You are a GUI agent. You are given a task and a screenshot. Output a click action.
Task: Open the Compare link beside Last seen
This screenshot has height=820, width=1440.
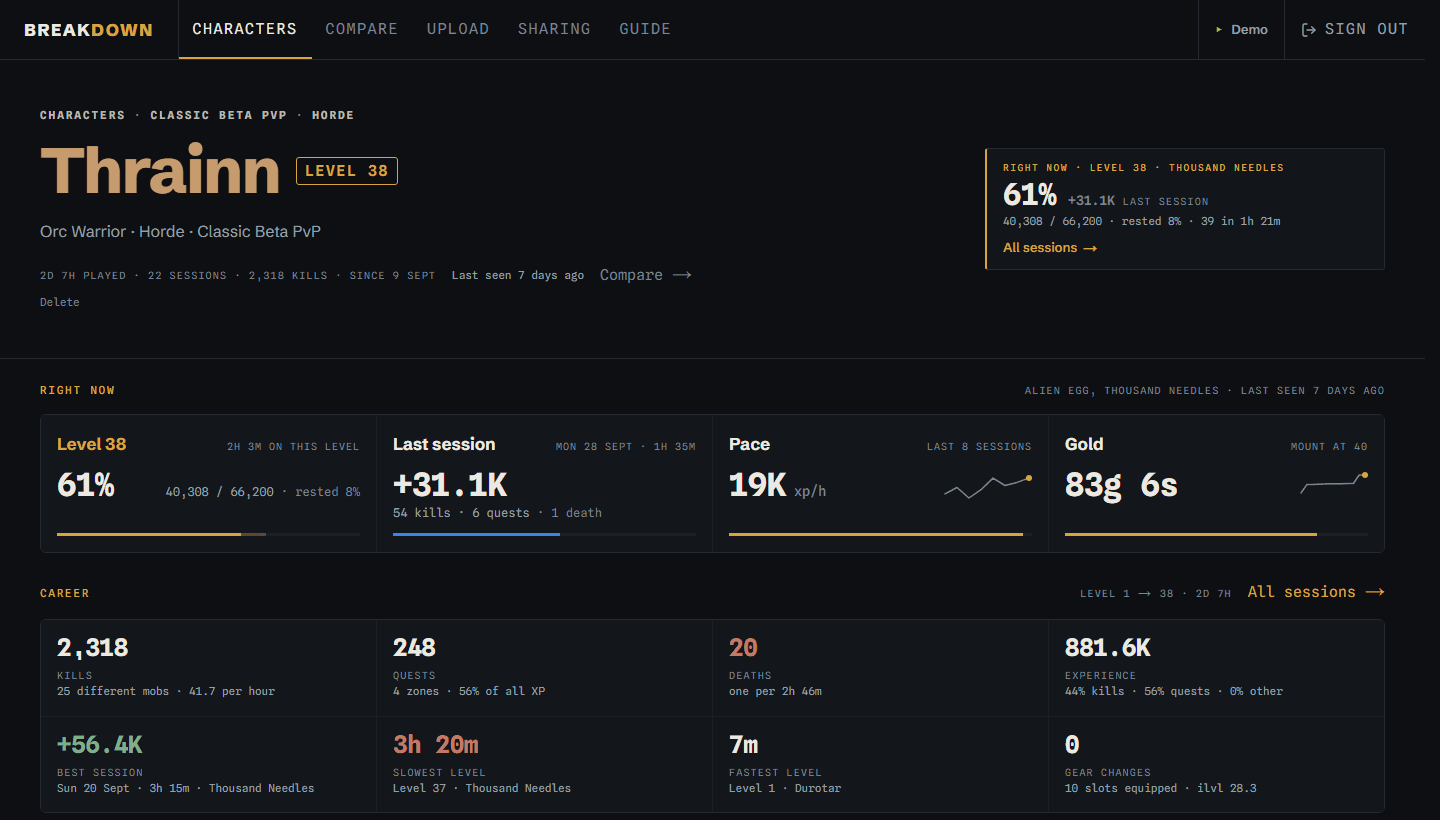coord(646,275)
